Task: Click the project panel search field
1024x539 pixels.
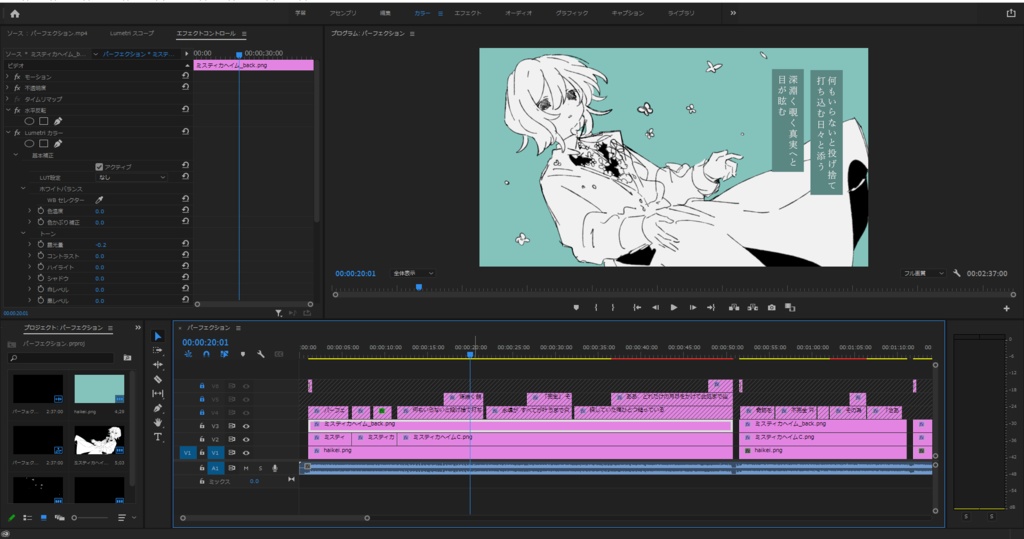Action: pyautogui.click(x=62, y=358)
